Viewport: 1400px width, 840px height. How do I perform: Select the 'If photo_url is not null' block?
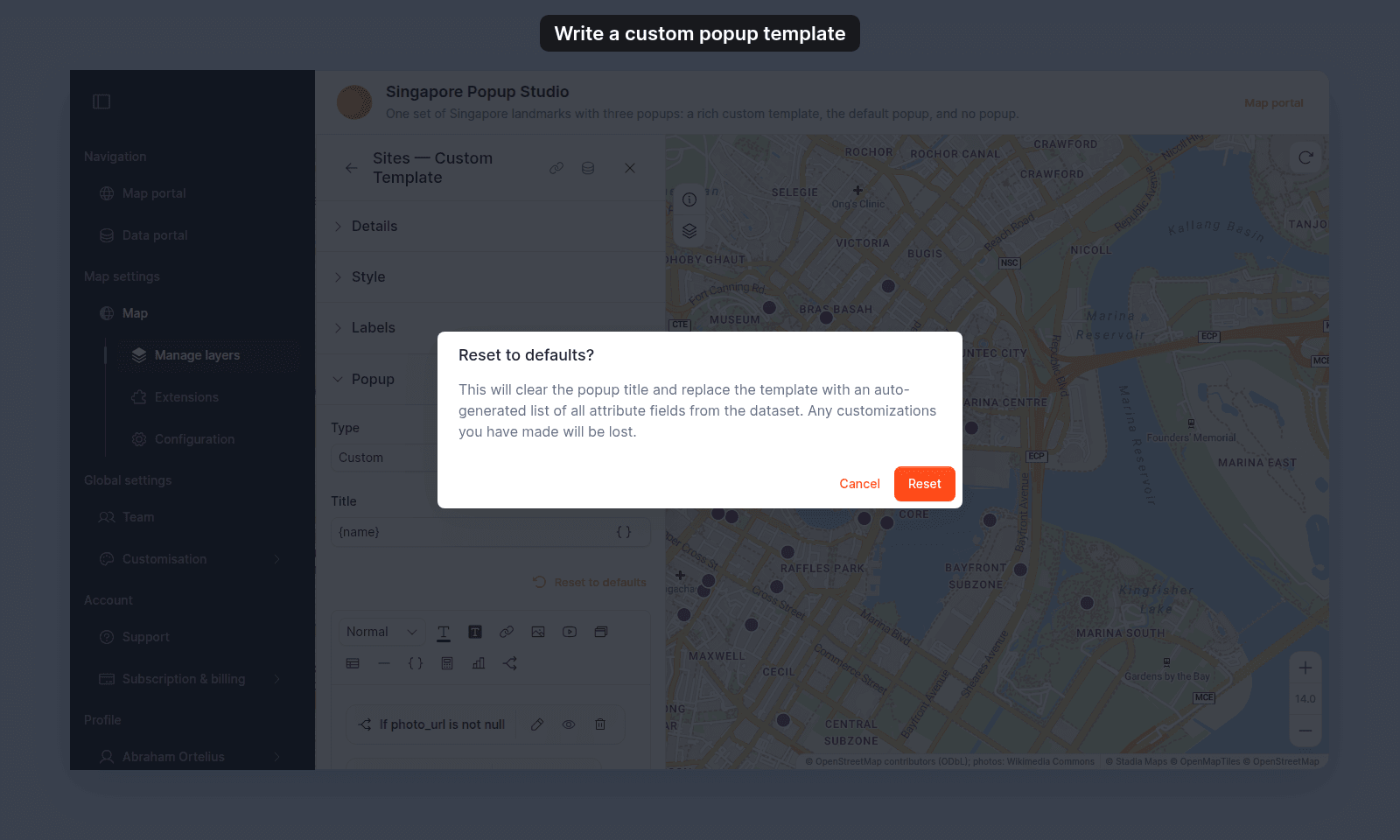click(432, 724)
